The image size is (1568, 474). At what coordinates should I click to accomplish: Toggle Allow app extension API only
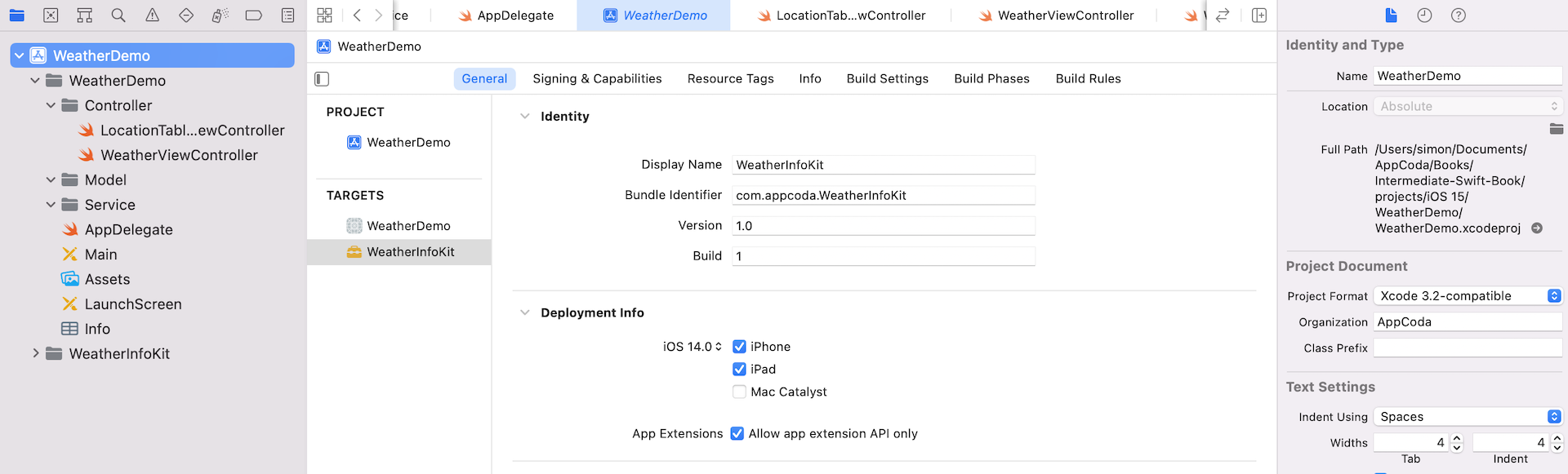click(x=737, y=434)
